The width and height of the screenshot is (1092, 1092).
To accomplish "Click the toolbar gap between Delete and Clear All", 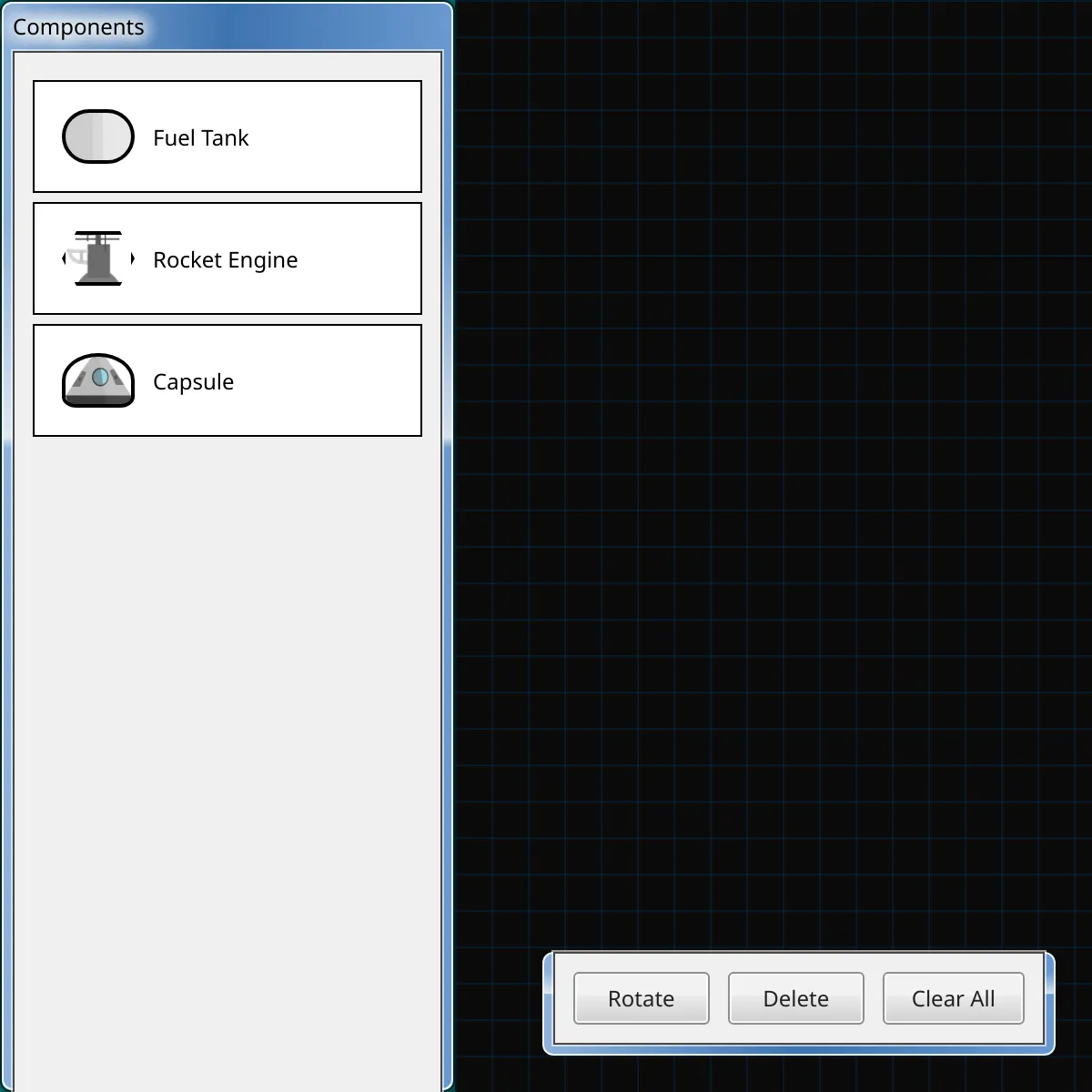I will (874, 998).
